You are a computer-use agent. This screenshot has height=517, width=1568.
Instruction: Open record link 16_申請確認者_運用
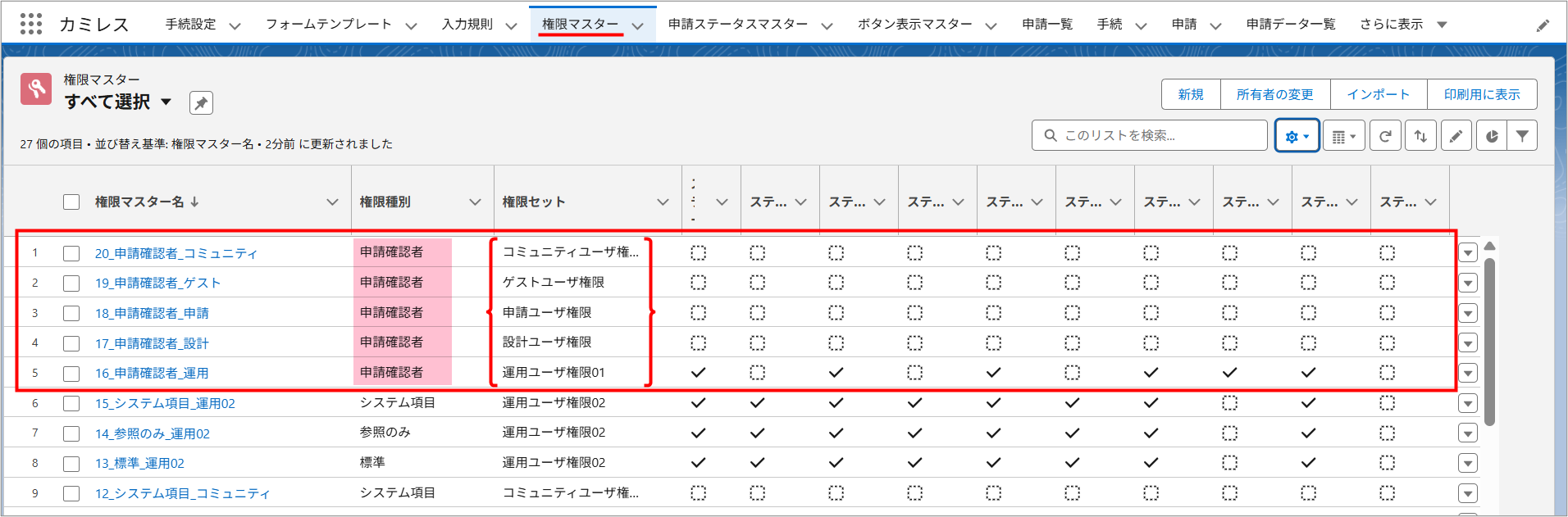tap(152, 374)
